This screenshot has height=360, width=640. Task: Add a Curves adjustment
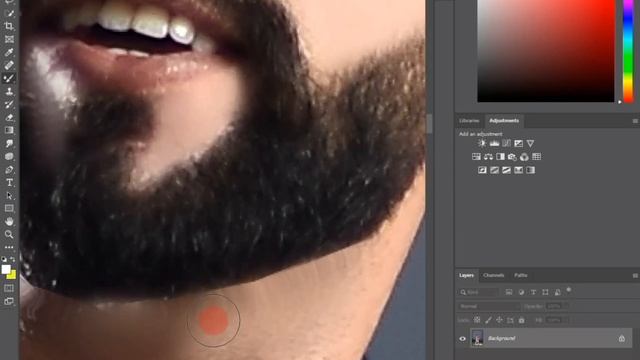pyautogui.click(x=506, y=143)
